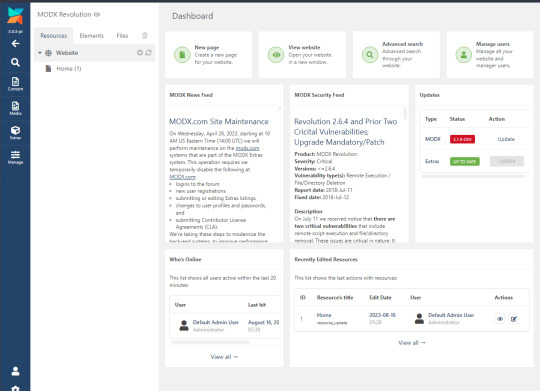Viewport: 540px width, 391px height.
Task: Select the Home (1) resource in the tree
Action: pyautogui.click(x=69, y=69)
